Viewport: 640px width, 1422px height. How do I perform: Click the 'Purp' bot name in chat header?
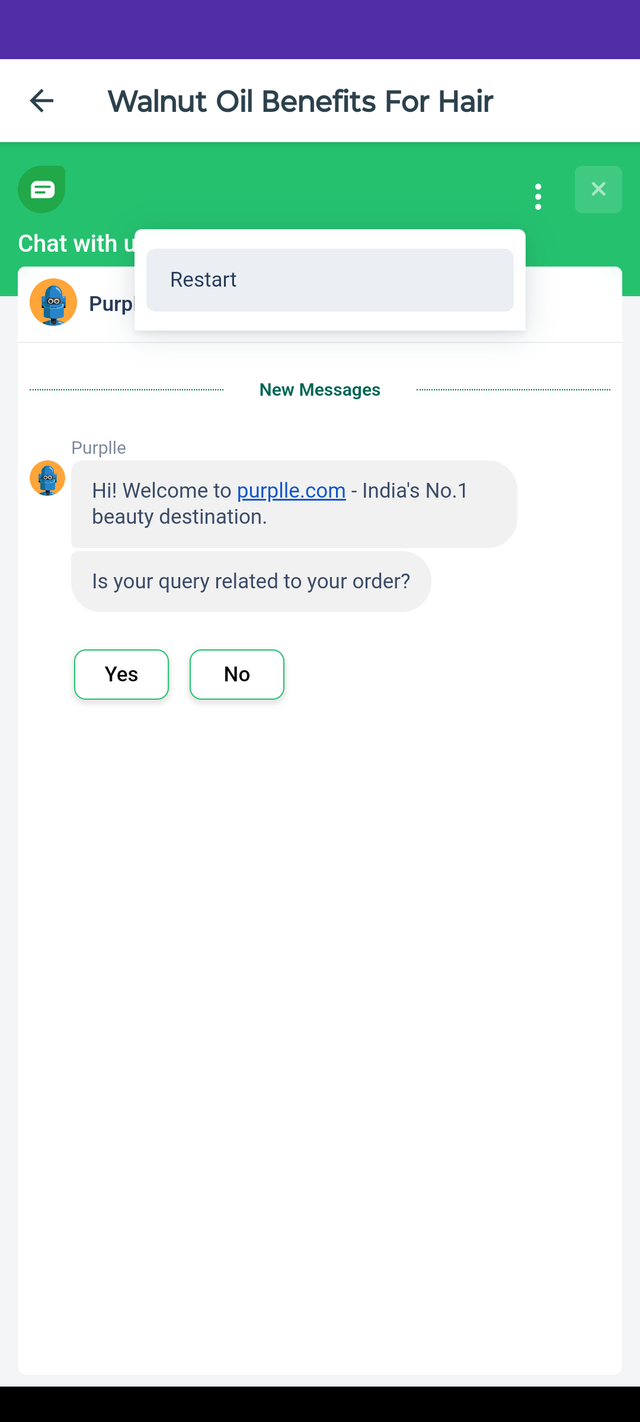(x=111, y=303)
